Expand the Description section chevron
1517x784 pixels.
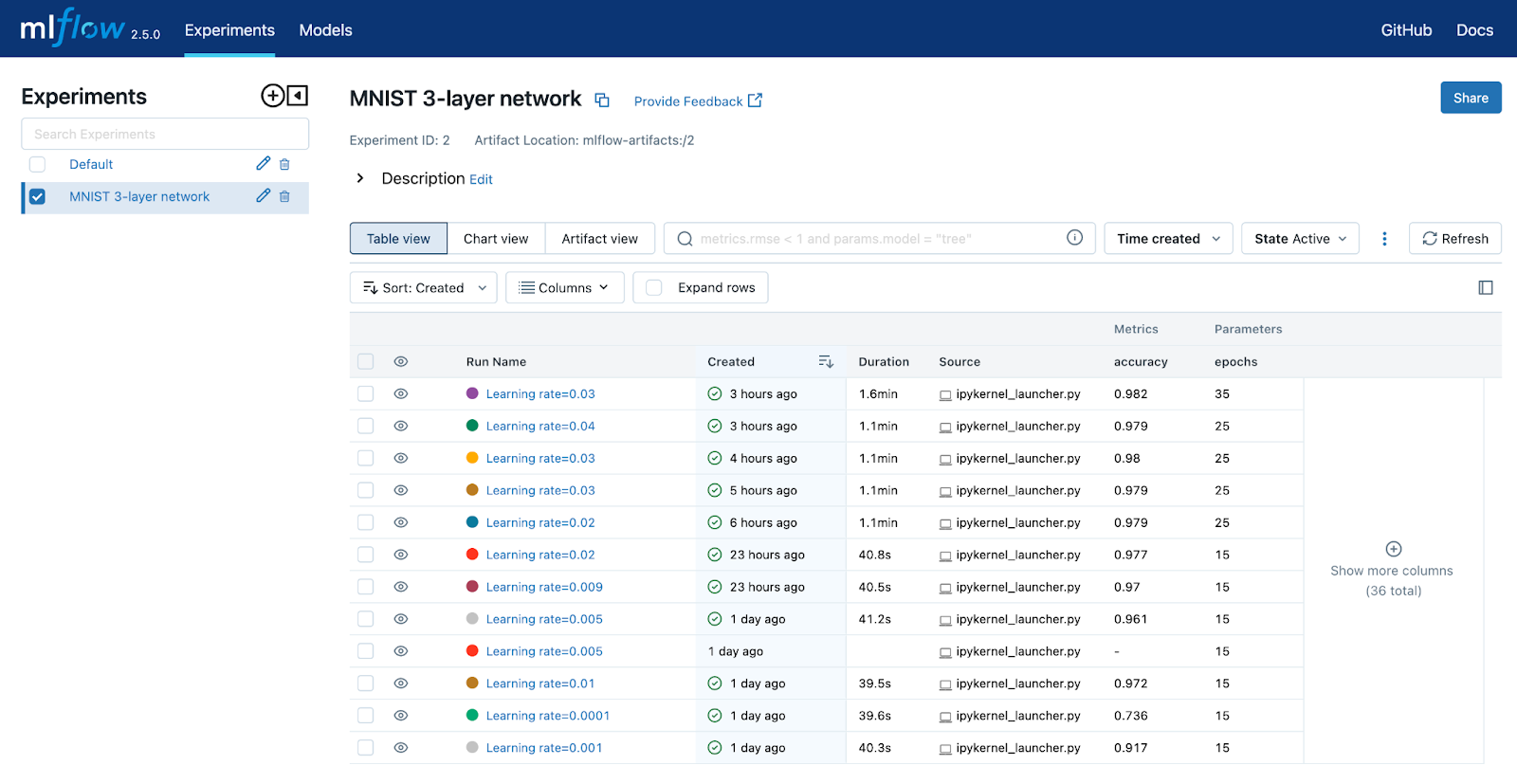click(360, 178)
